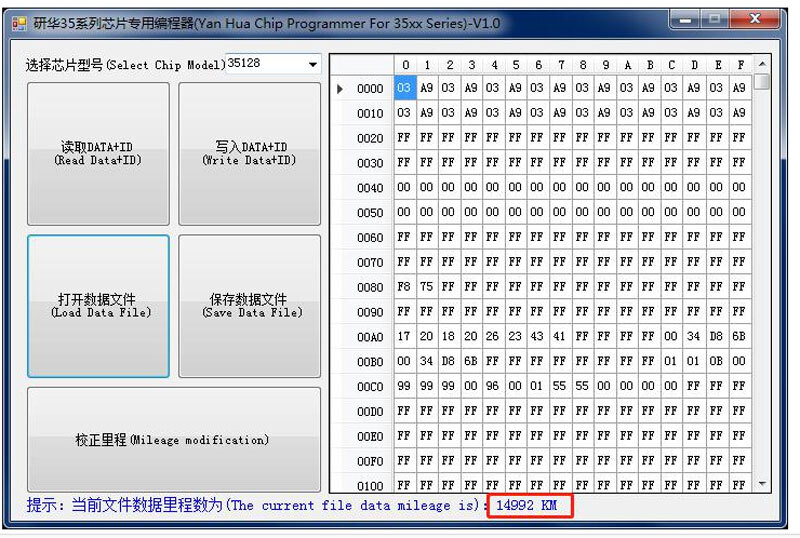Image resolution: width=800 pixels, height=538 pixels.
Task: Click the scrollbar down arrow of hex grid
Action: point(763,484)
